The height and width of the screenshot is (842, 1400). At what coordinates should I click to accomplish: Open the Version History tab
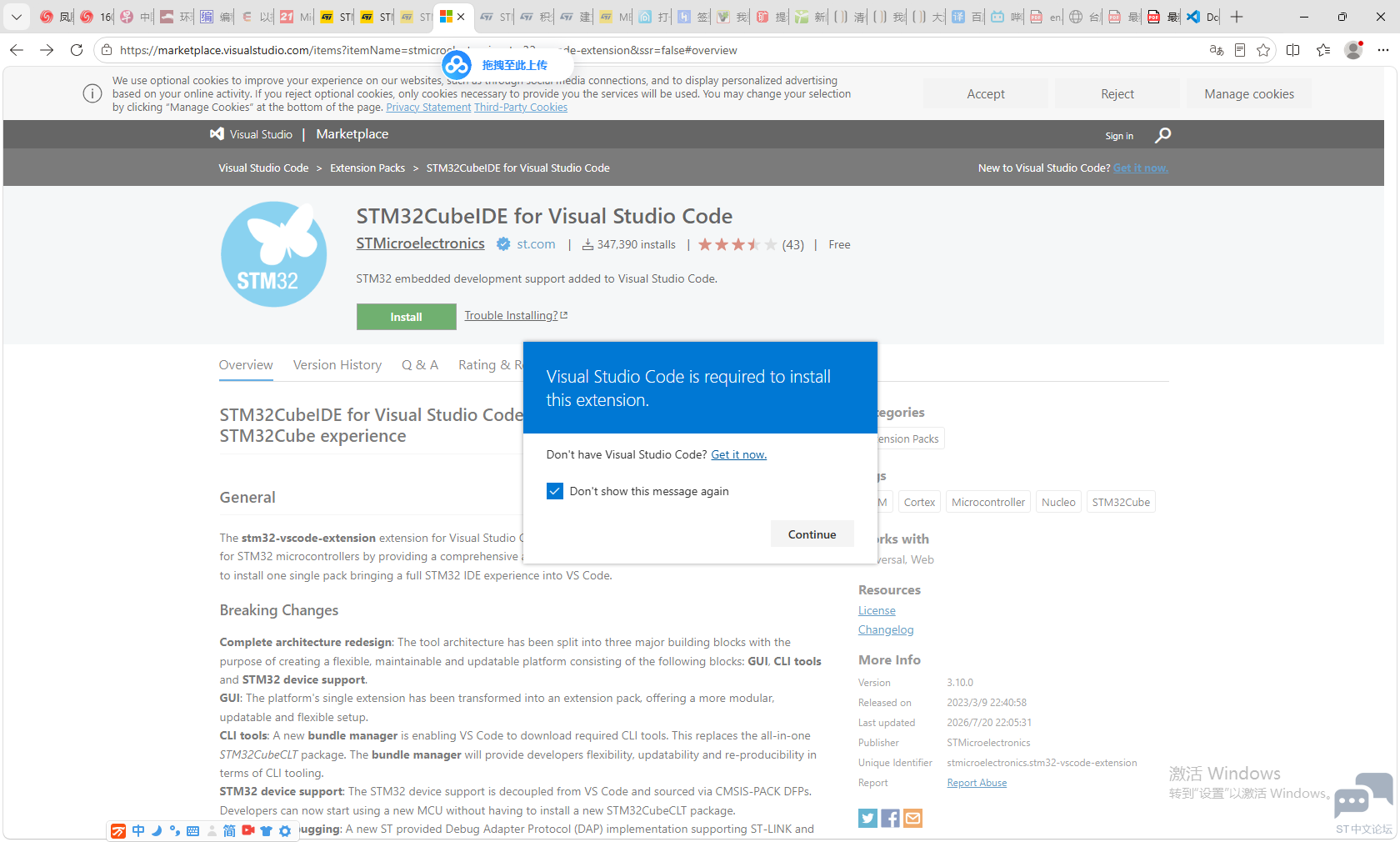[337, 365]
